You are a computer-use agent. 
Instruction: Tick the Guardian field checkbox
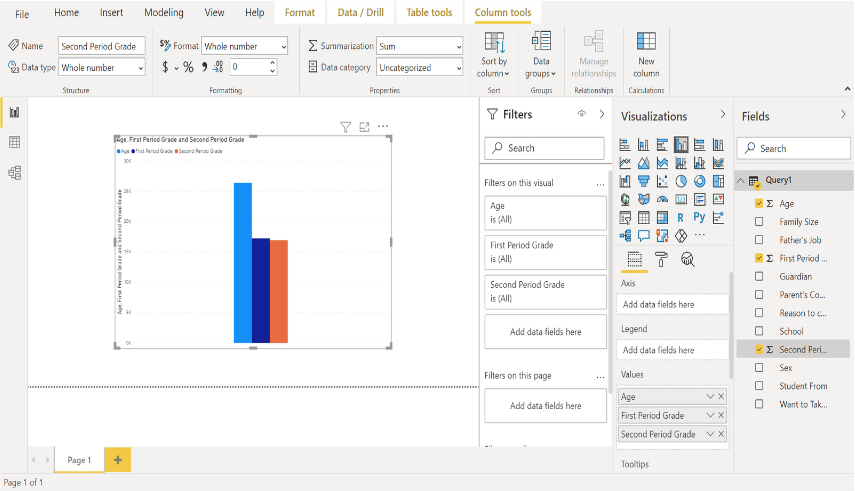pyautogui.click(x=759, y=277)
